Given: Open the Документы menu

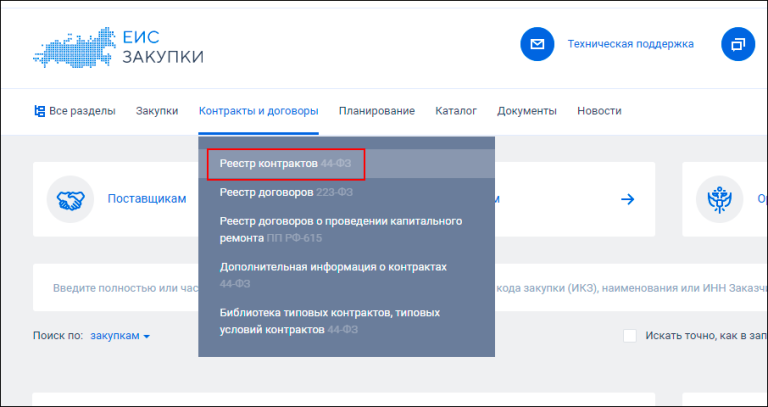Looking at the screenshot, I should tap(527, 111).
